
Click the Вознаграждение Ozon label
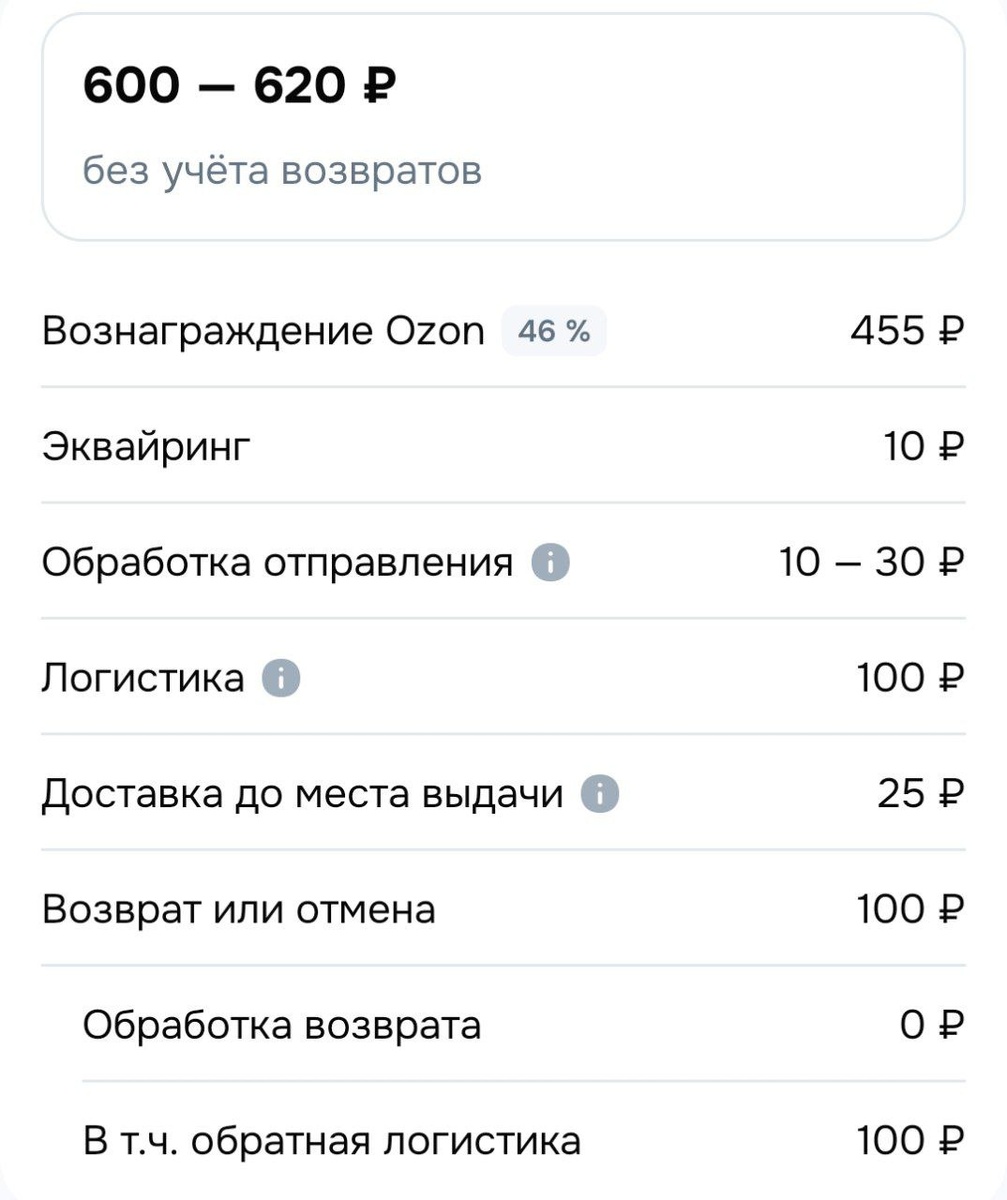263,331
